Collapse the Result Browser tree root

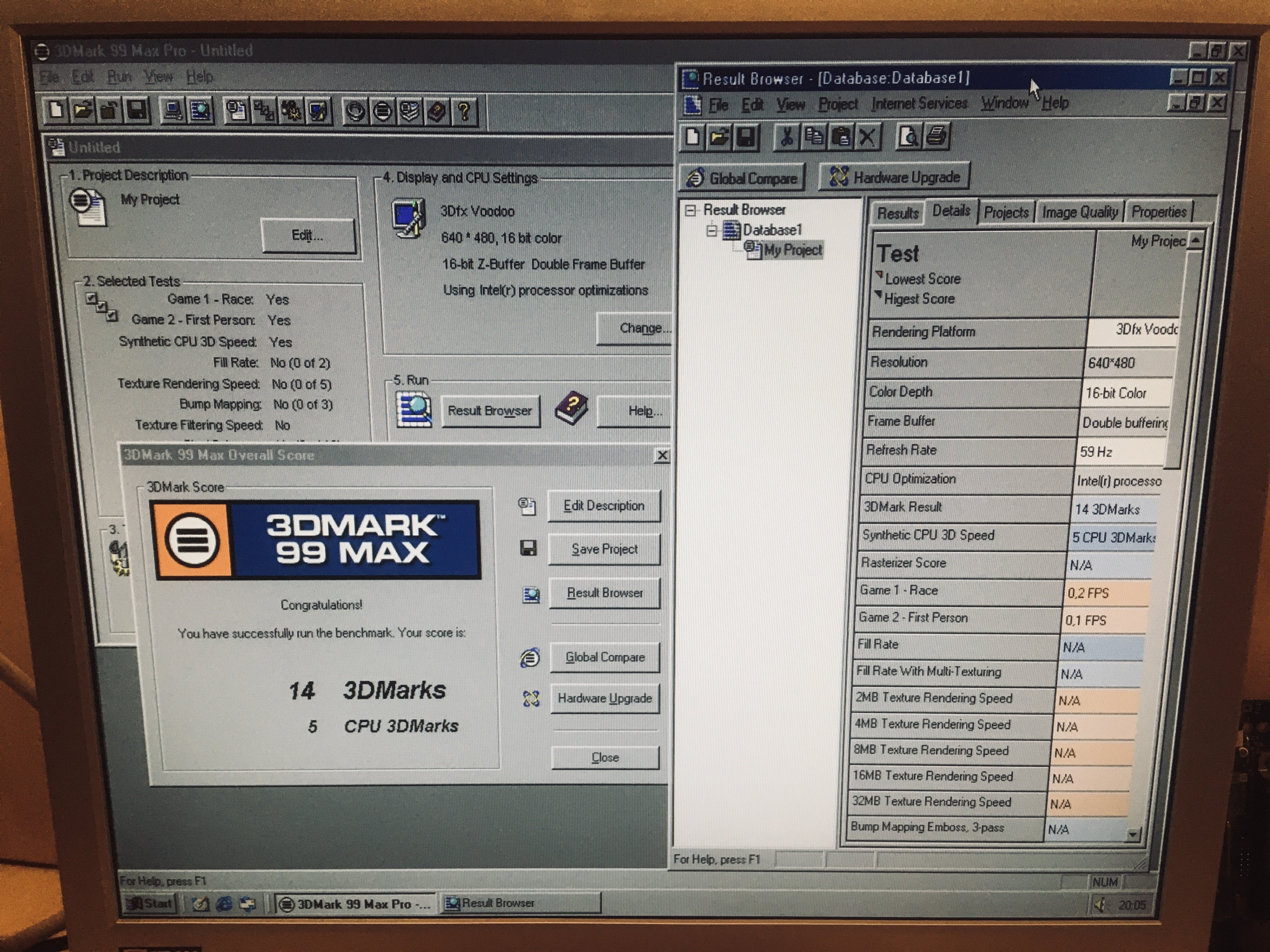pyautogui.click(x=691, y=211)
